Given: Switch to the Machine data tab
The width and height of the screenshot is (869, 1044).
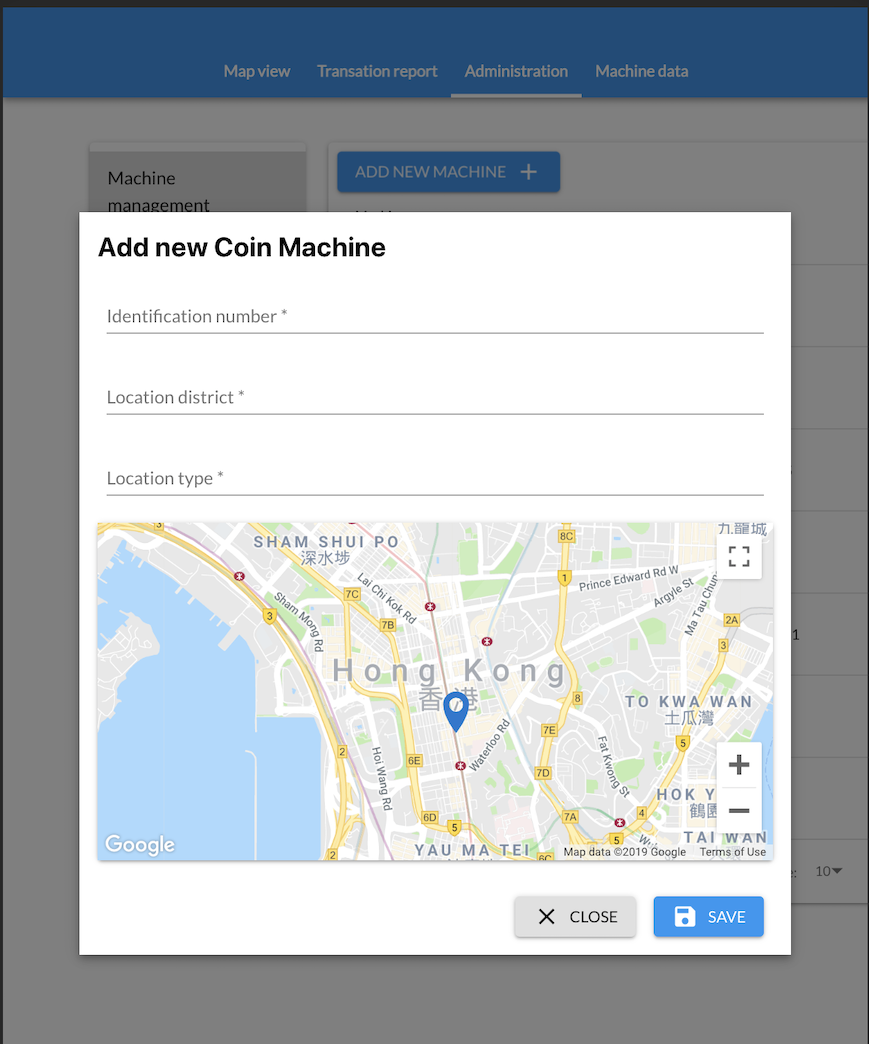Looking at the screenshot, I should [x=641, y=71].
